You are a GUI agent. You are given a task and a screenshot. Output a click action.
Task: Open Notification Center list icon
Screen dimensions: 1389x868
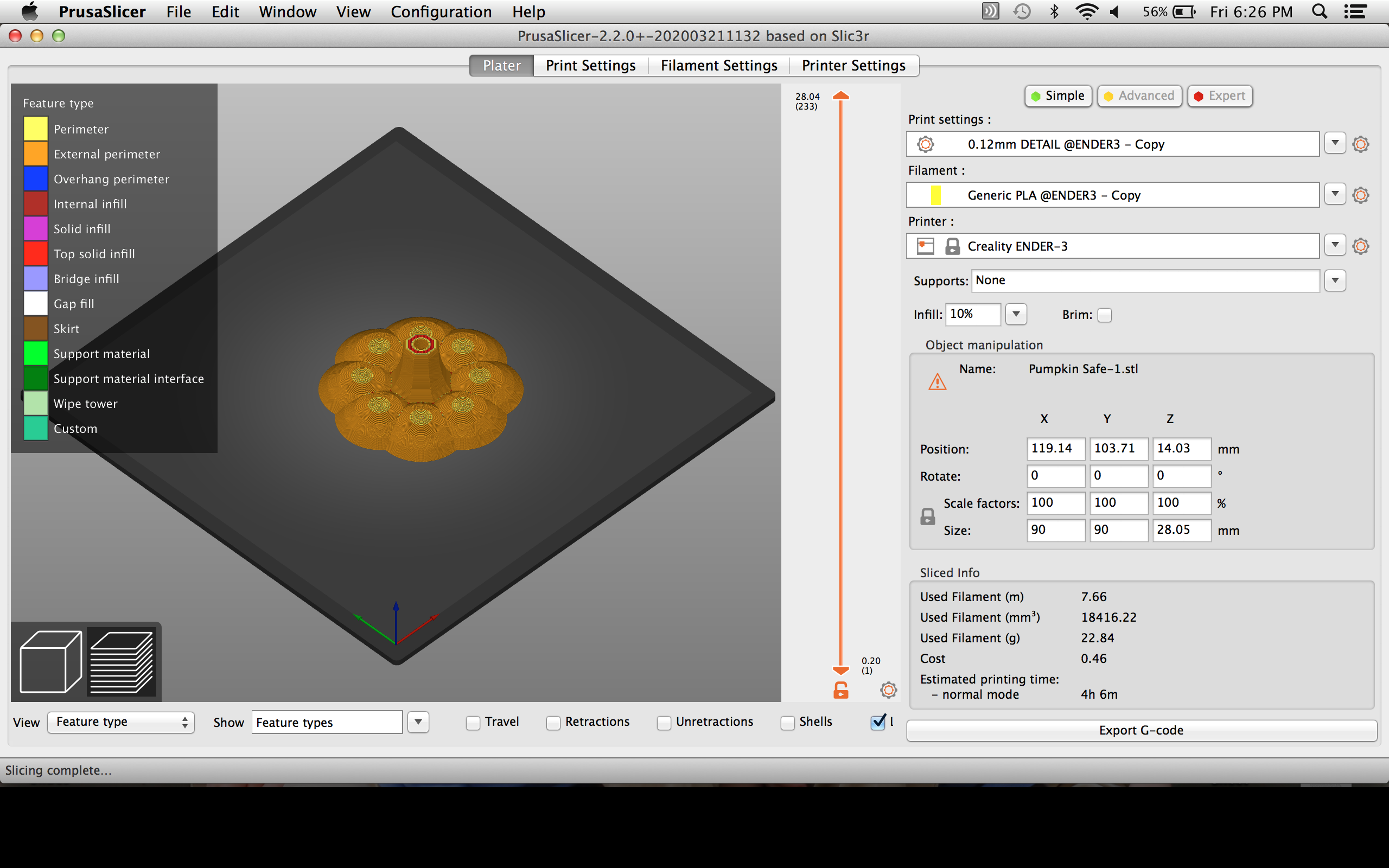click(x=1355, y=11)
